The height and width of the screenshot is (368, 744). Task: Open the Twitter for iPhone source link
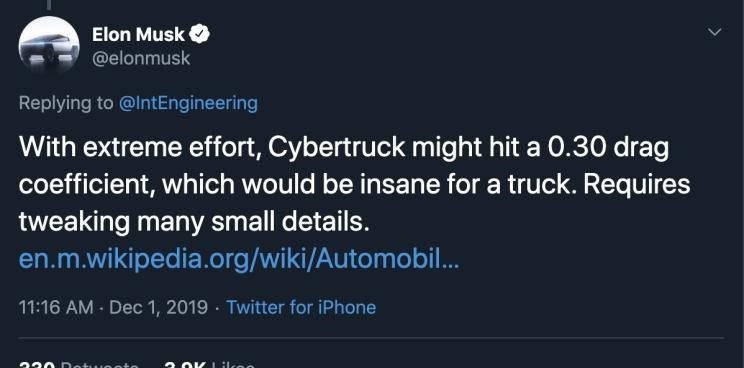click(301, 307)
